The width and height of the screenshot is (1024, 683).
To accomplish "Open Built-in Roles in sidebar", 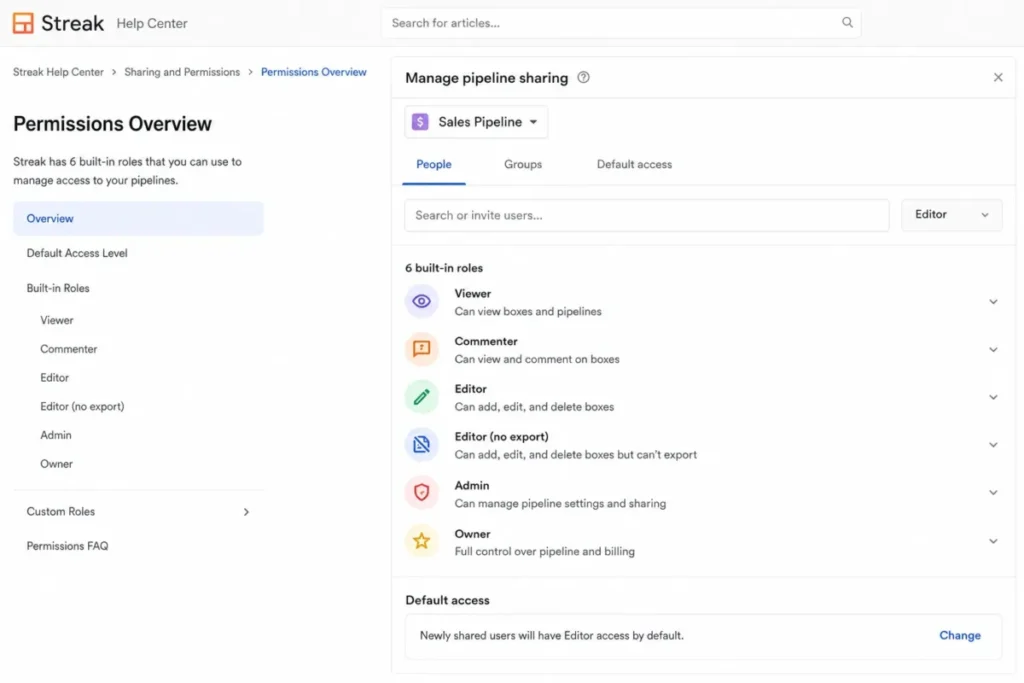I will click(58, 288).
